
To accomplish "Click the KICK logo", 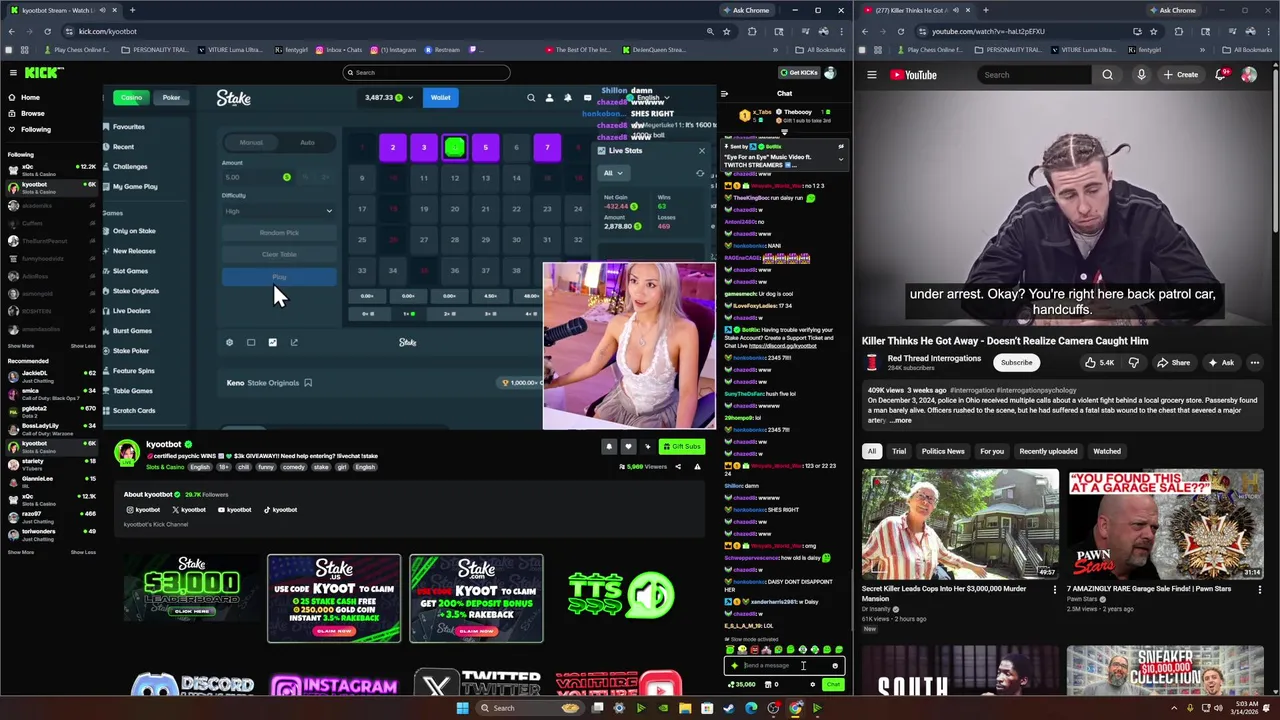I will [44, 72].
